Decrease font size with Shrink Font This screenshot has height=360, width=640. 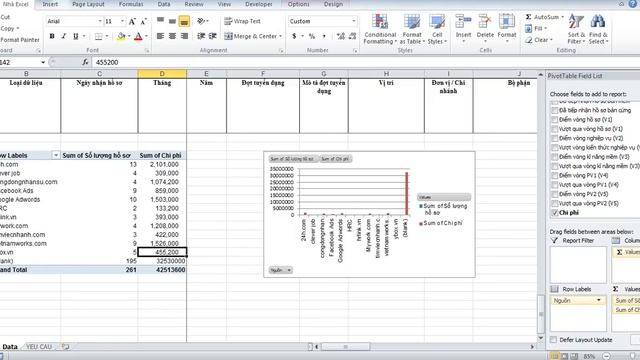tap(143, 21)
